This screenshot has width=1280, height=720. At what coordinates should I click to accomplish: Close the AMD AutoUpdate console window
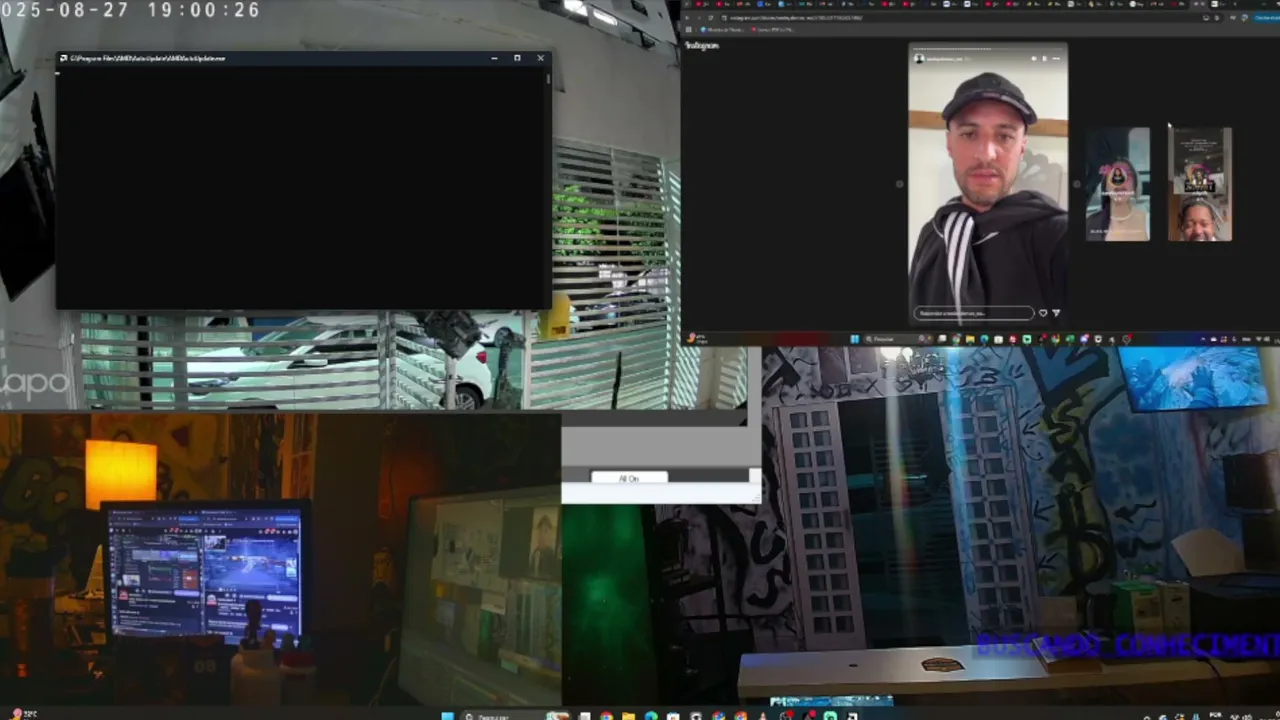[541, 58]
